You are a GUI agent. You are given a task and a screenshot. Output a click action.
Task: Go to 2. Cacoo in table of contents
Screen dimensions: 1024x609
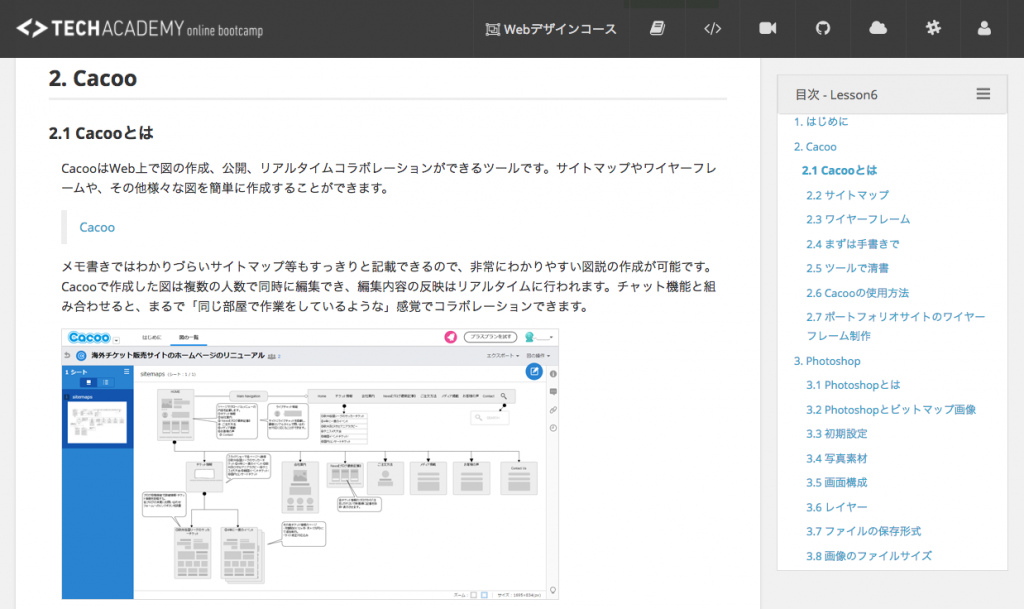815,147
